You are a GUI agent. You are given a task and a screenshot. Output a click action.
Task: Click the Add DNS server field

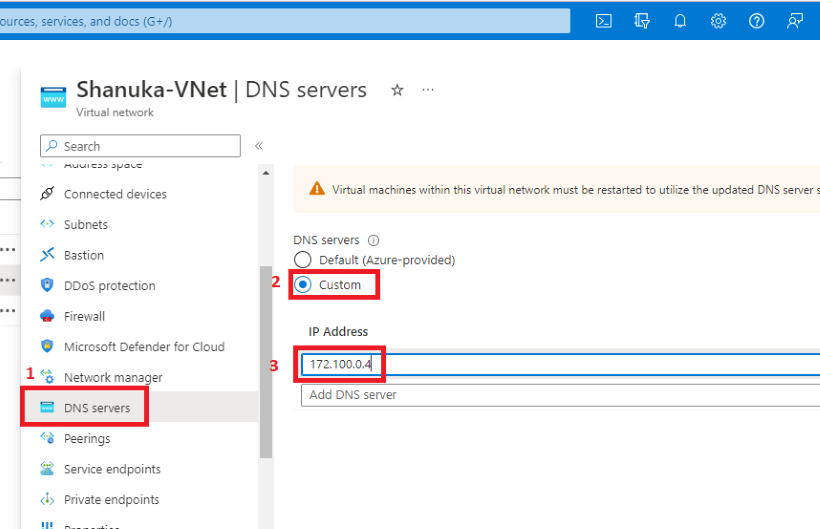[x=561, y=395]
